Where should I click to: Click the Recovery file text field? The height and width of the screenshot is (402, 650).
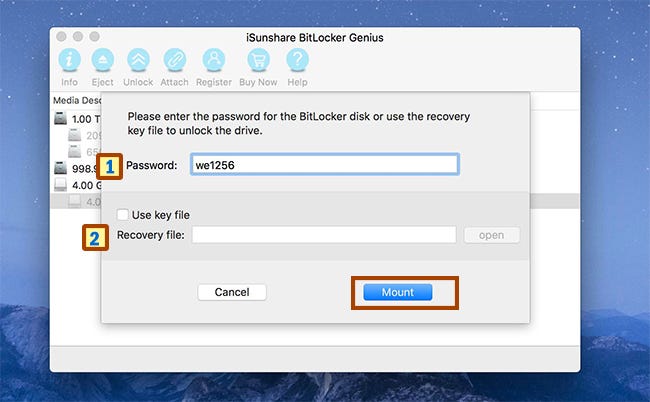[324, 235]
